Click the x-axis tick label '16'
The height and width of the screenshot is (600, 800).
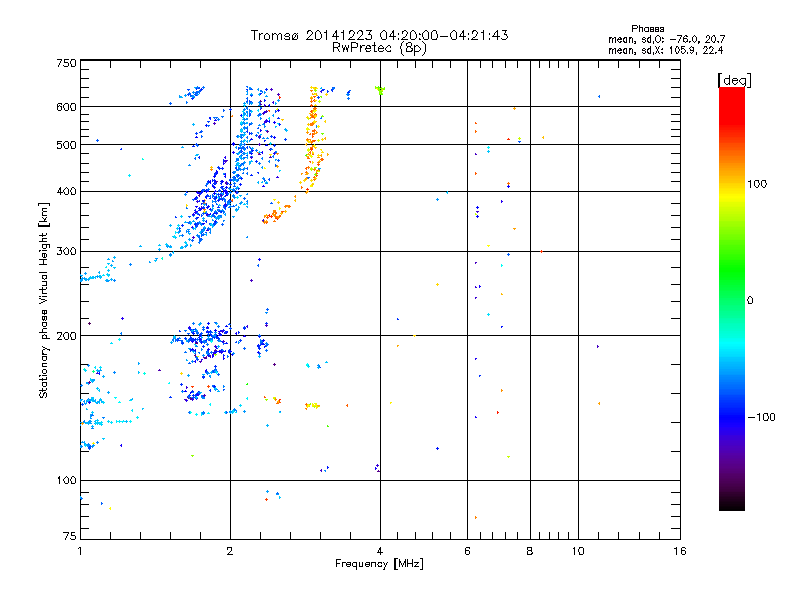(680, 551)
